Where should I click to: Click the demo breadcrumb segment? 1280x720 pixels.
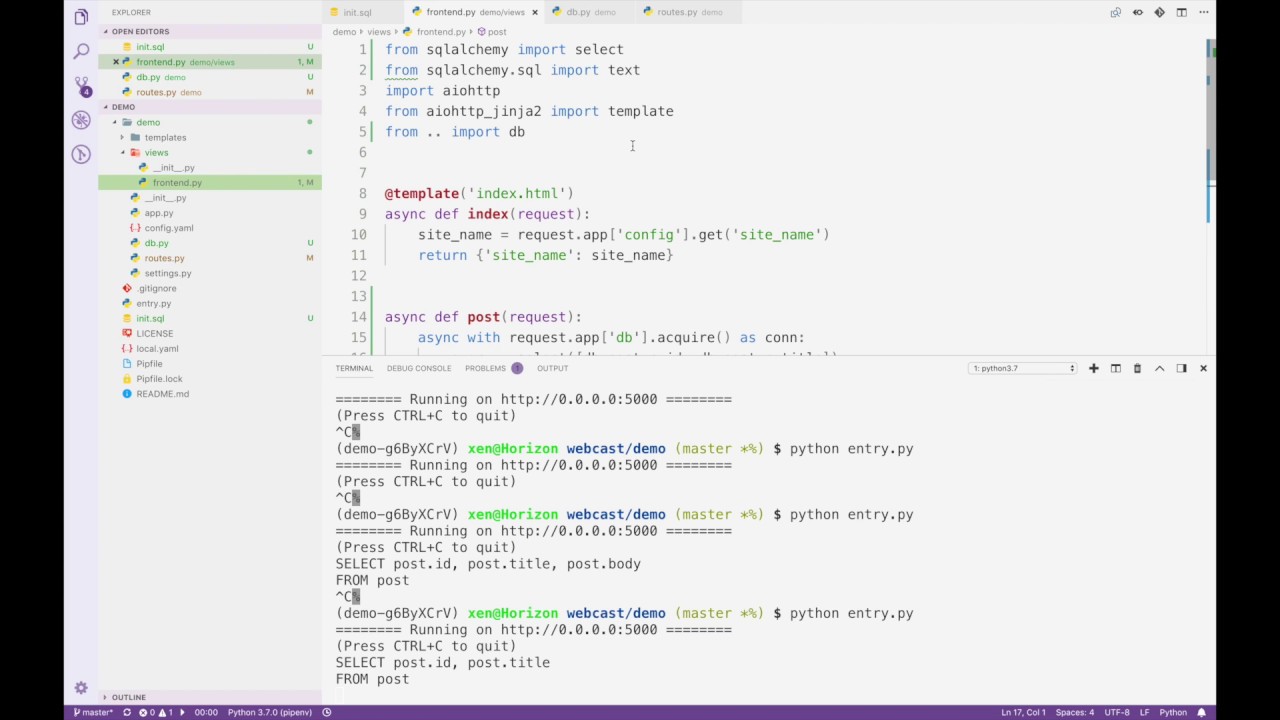(x=344, y=32)
